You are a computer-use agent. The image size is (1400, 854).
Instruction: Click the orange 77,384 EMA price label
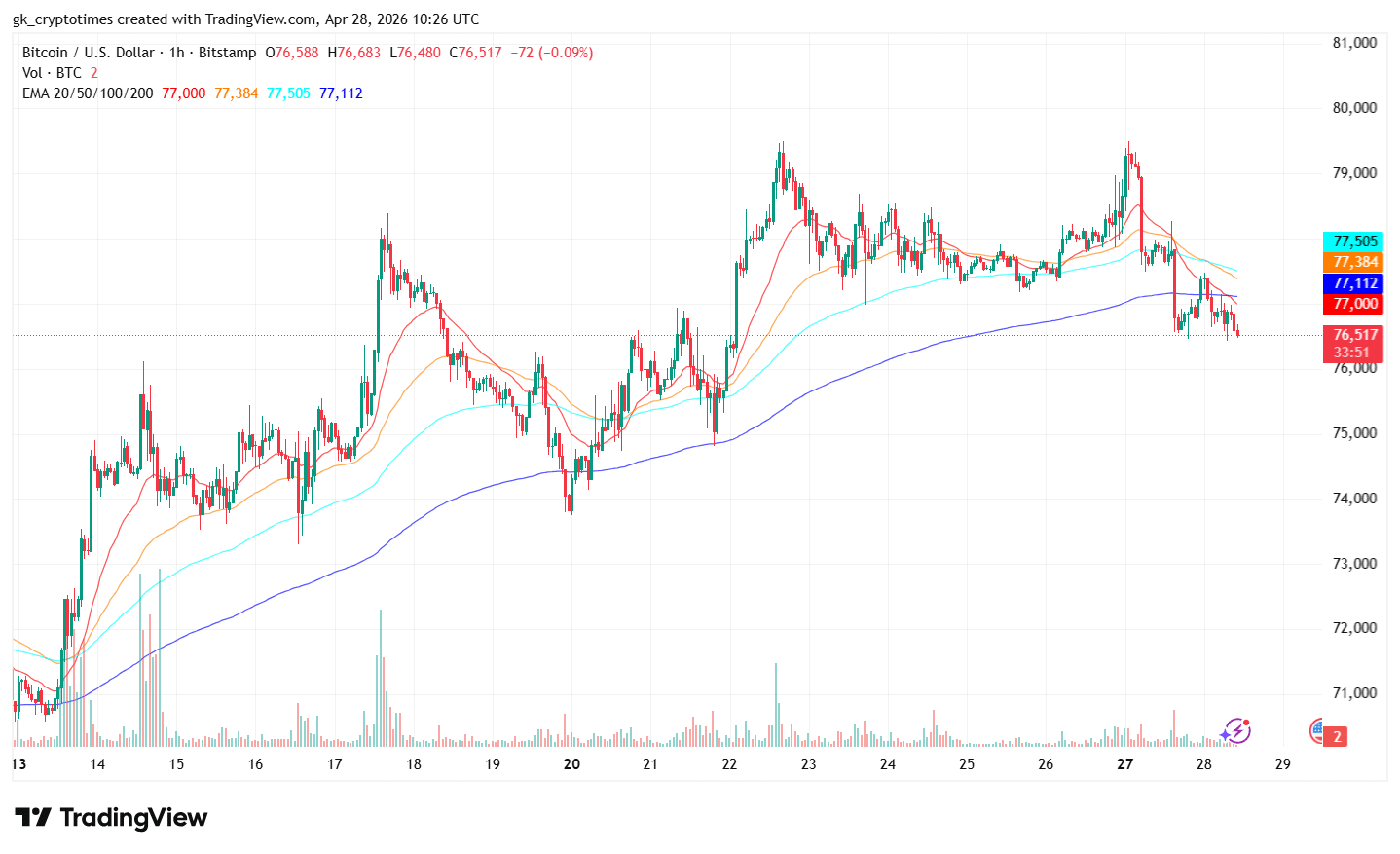(1353, 262)
